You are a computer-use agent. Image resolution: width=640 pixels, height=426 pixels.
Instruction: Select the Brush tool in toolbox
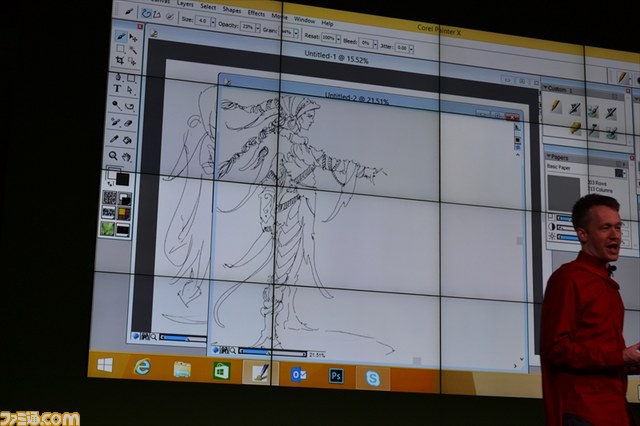click(x=121, y=36)
